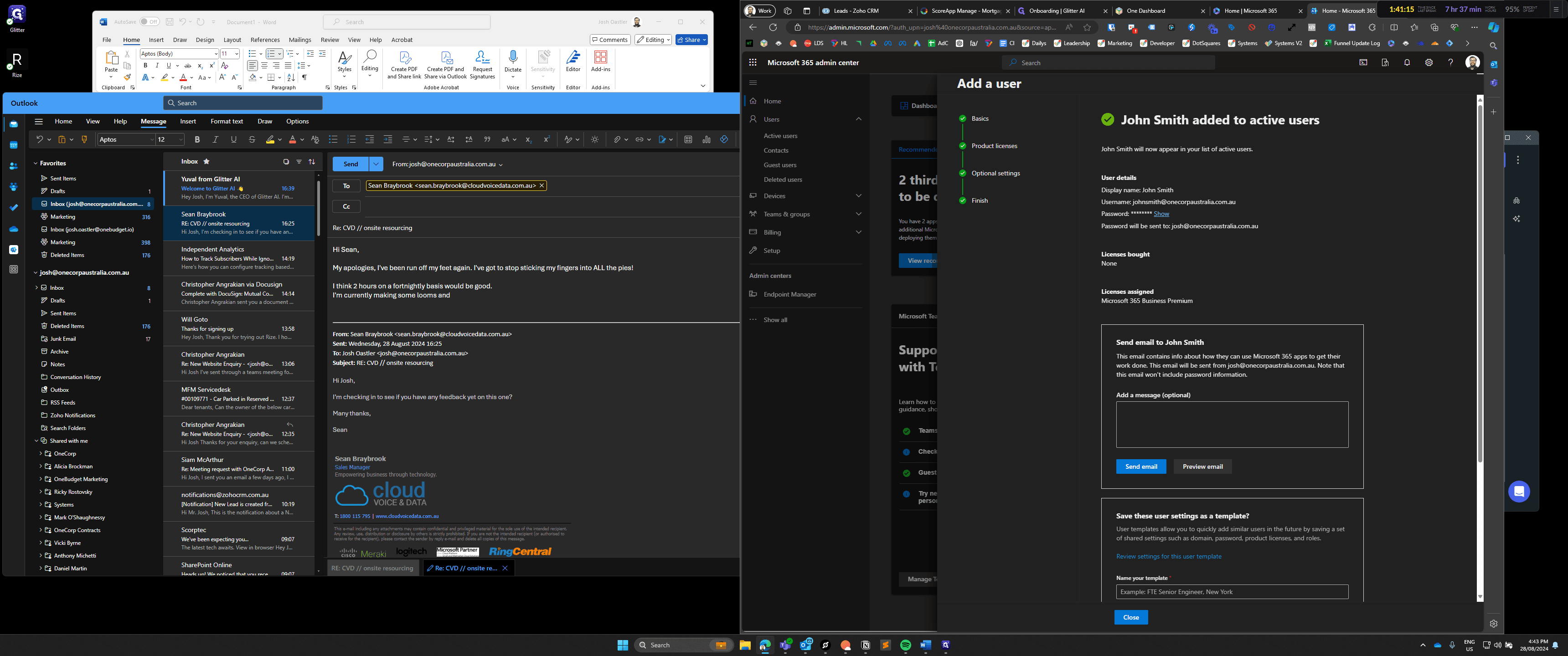Open the app launcher waffle in admin center
The height and width of the screenshot is (656, 1568).
point(753,62)
